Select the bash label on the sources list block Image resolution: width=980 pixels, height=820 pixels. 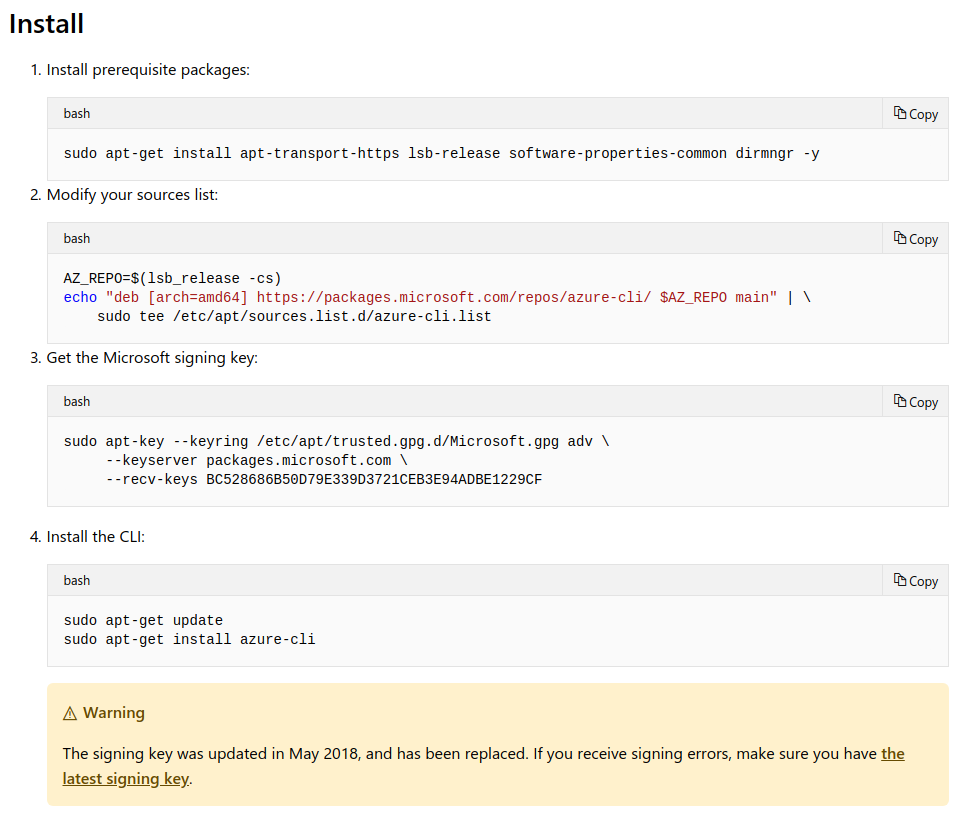click(x=76, y=238)
